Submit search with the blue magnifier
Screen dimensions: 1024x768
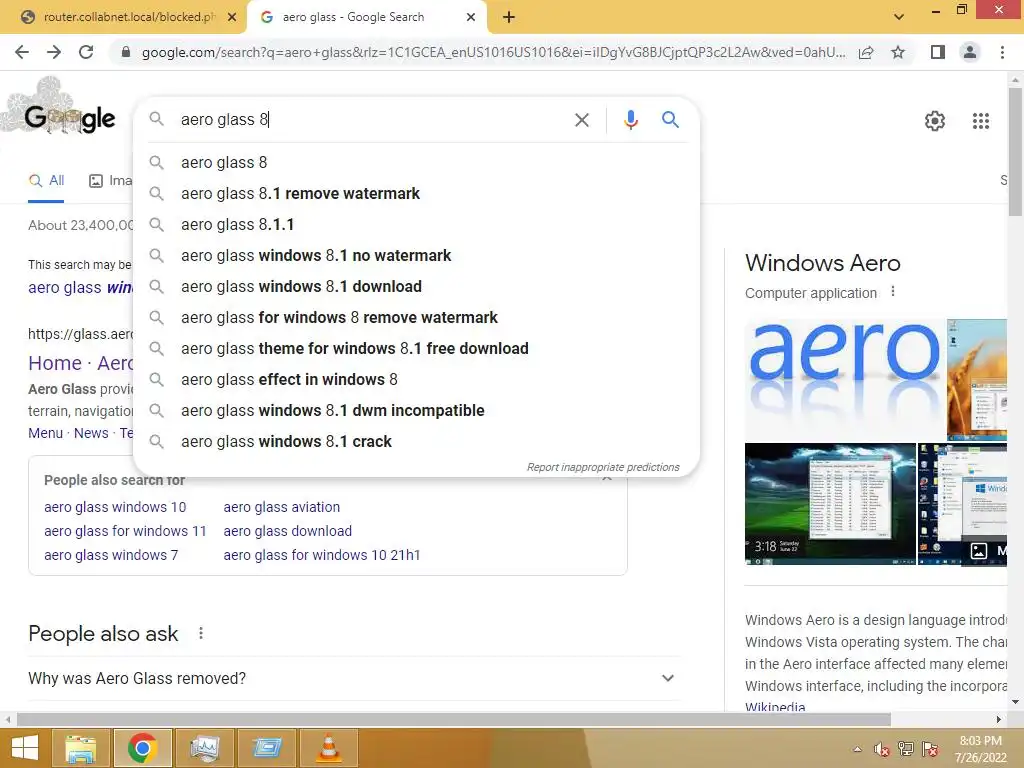pos(670,120)
